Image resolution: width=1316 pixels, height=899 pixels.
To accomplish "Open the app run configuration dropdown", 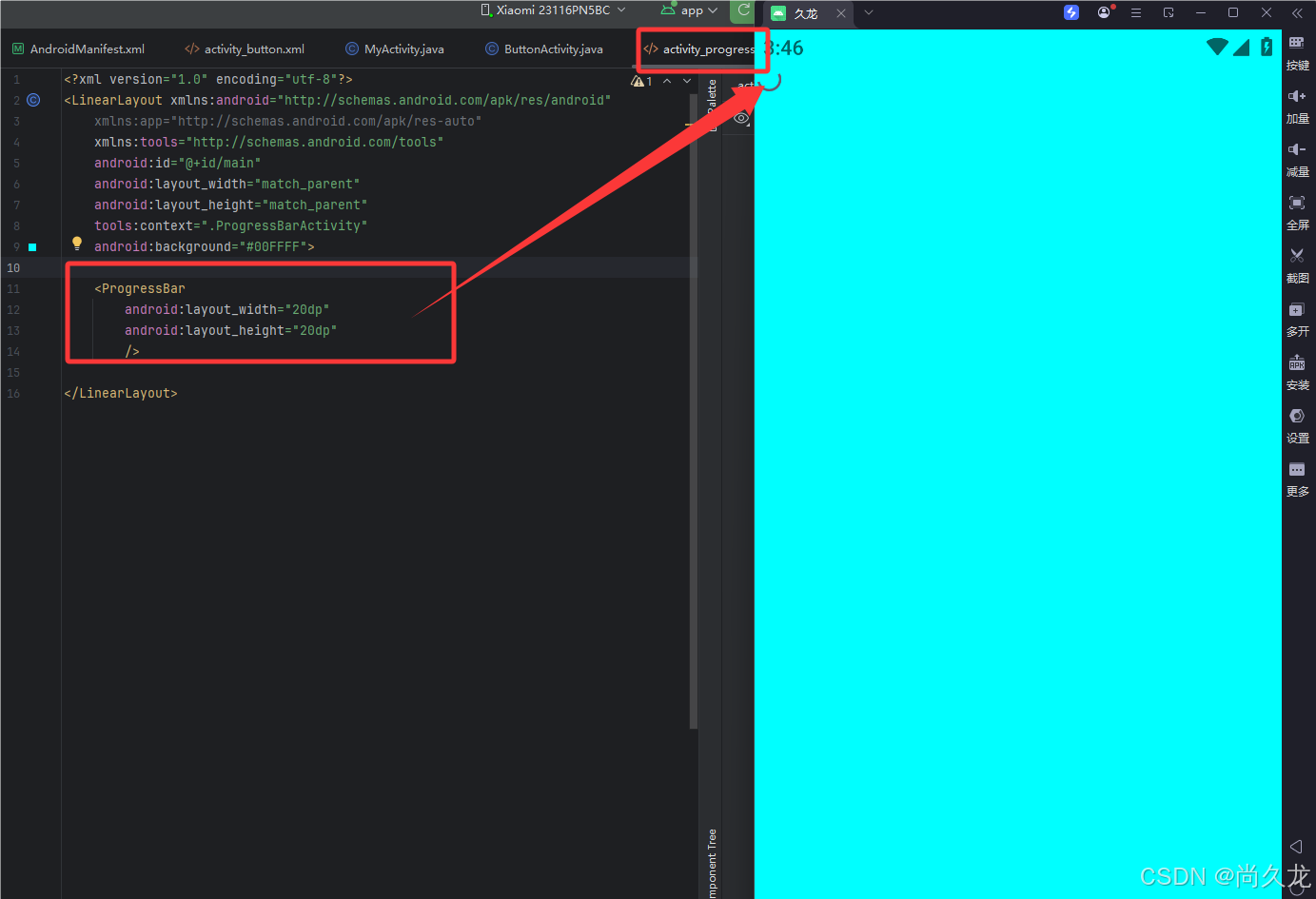I will 690,10.
